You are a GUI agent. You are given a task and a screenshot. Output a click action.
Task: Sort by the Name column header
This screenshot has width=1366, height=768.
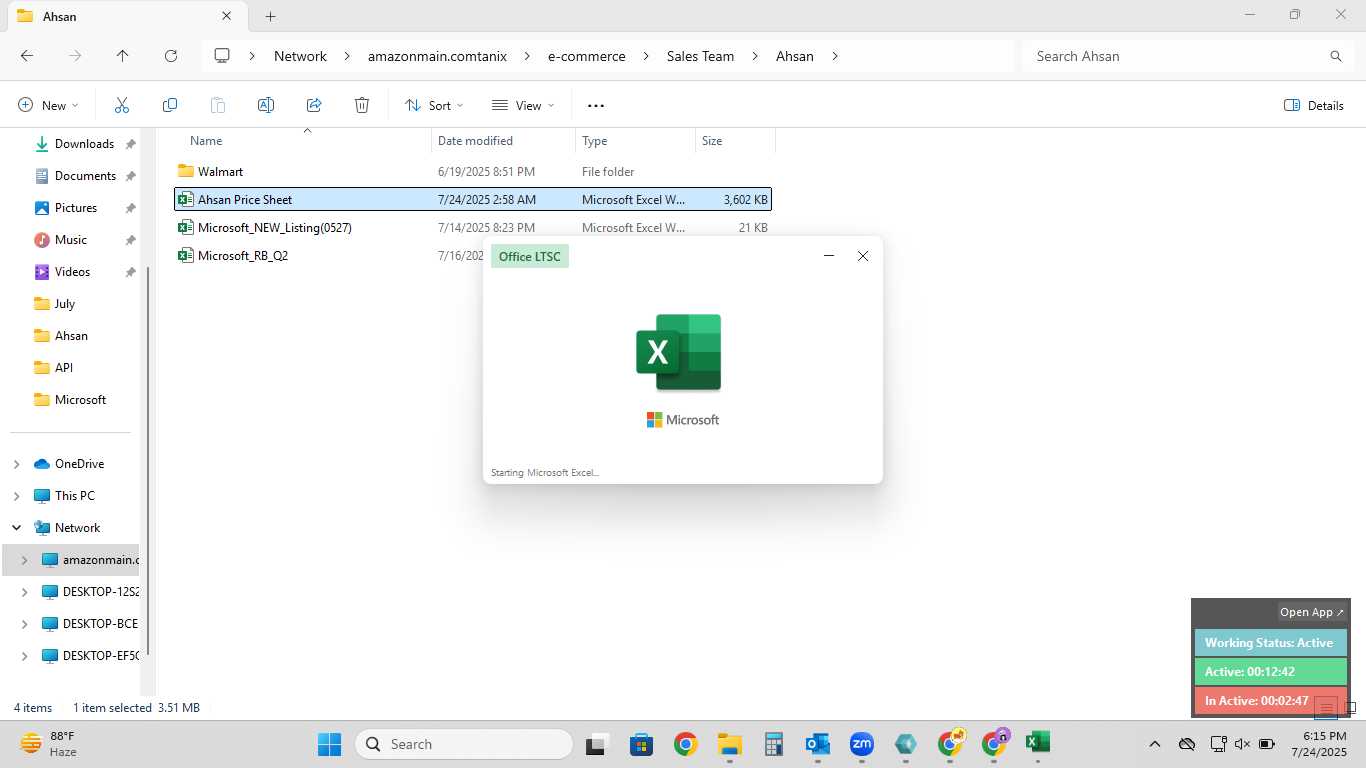(206, 141)
